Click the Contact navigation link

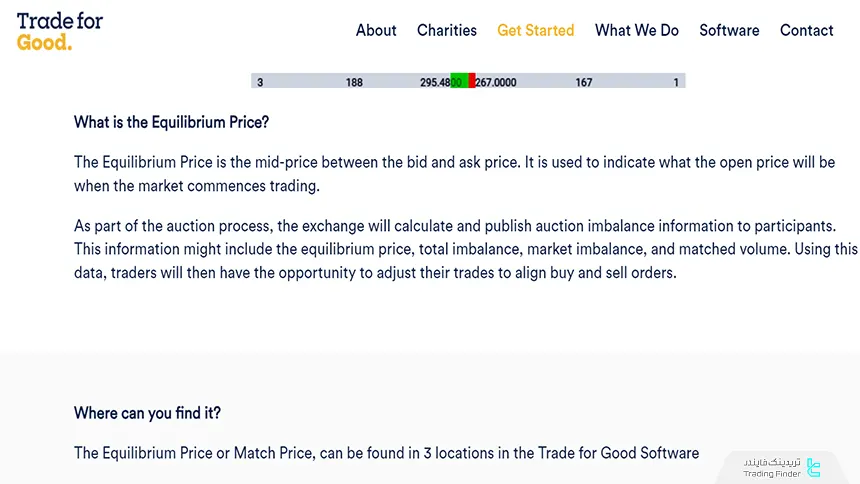point(807,30)
